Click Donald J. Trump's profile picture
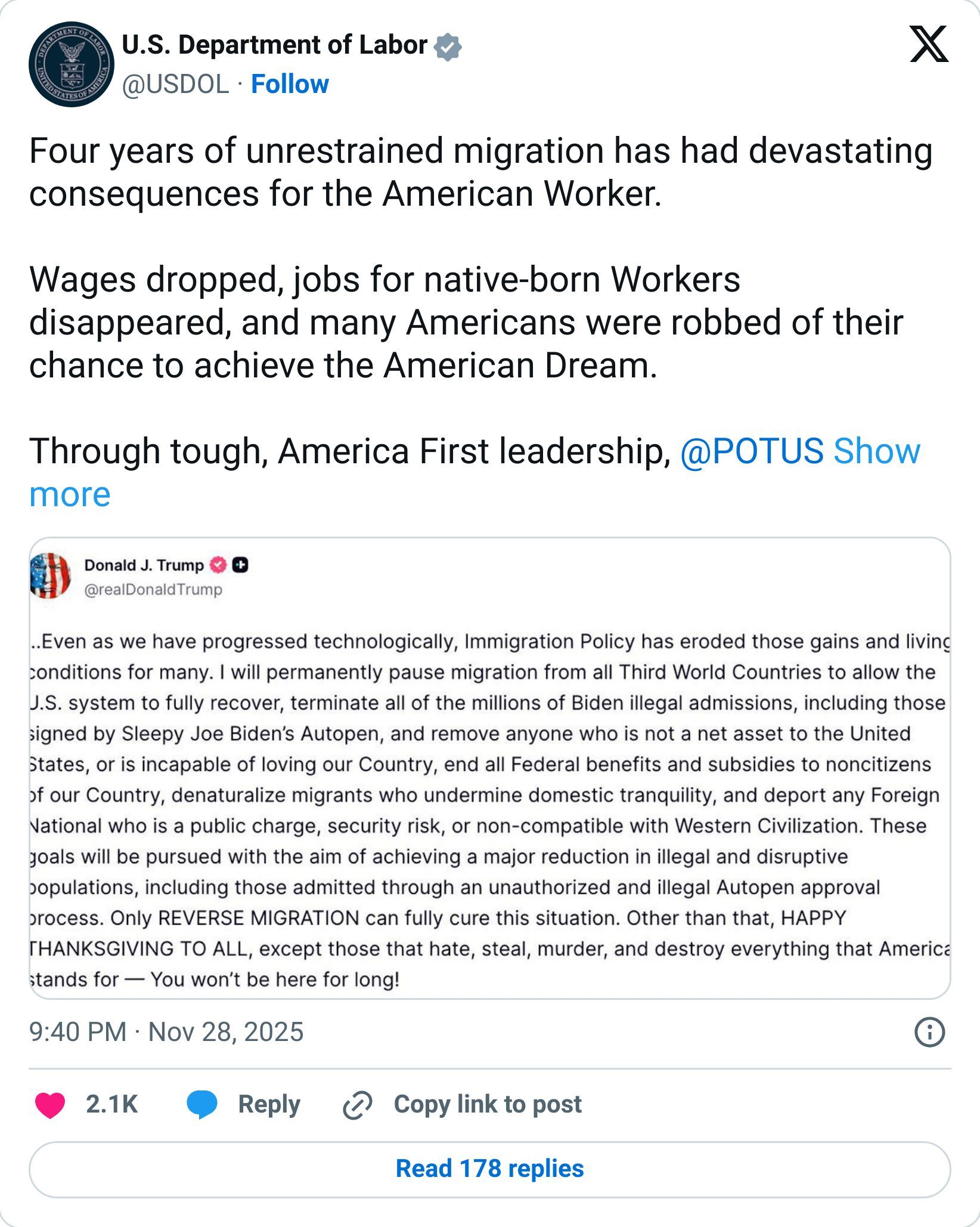980x1227 pixels. pyautogui.click(x=51, y=576)
